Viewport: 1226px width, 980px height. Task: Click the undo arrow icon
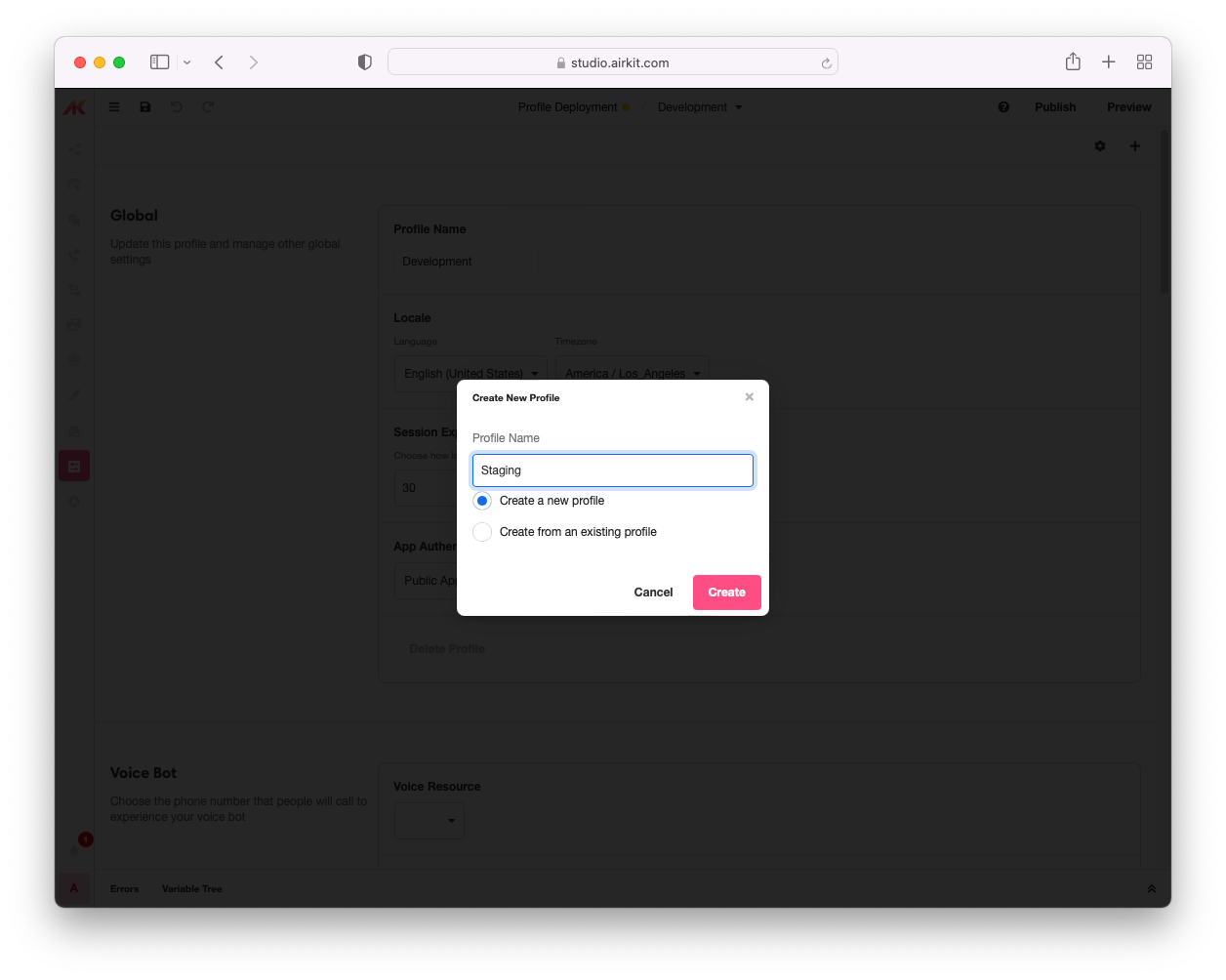coord(177,107)
